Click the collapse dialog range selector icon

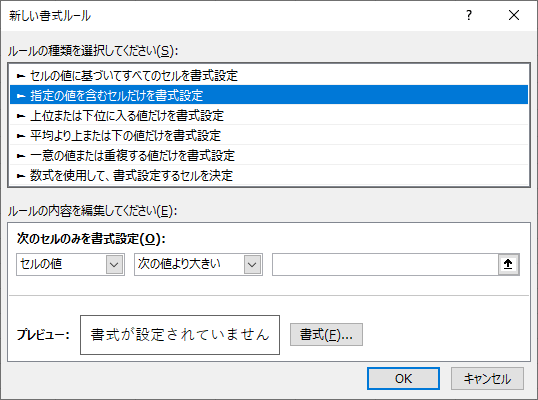[x=508, y=264]
